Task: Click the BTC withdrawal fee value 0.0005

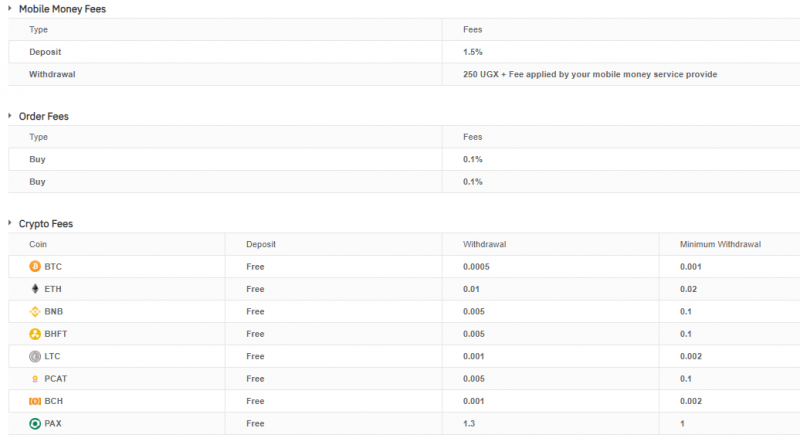Action: pos(476,266)
